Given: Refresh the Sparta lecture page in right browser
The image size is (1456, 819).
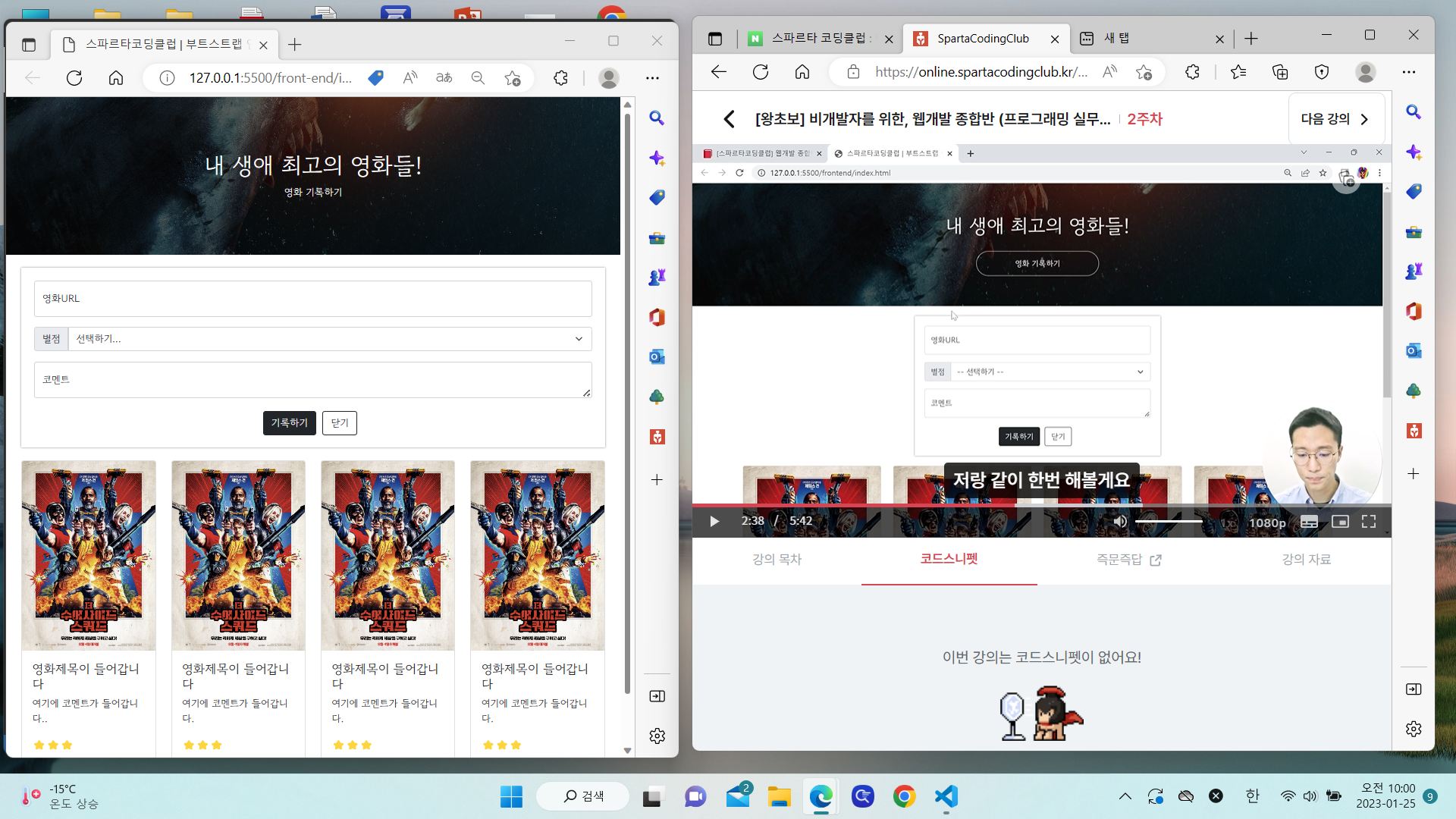Looking at the screenshot, I should click(761, 72).
